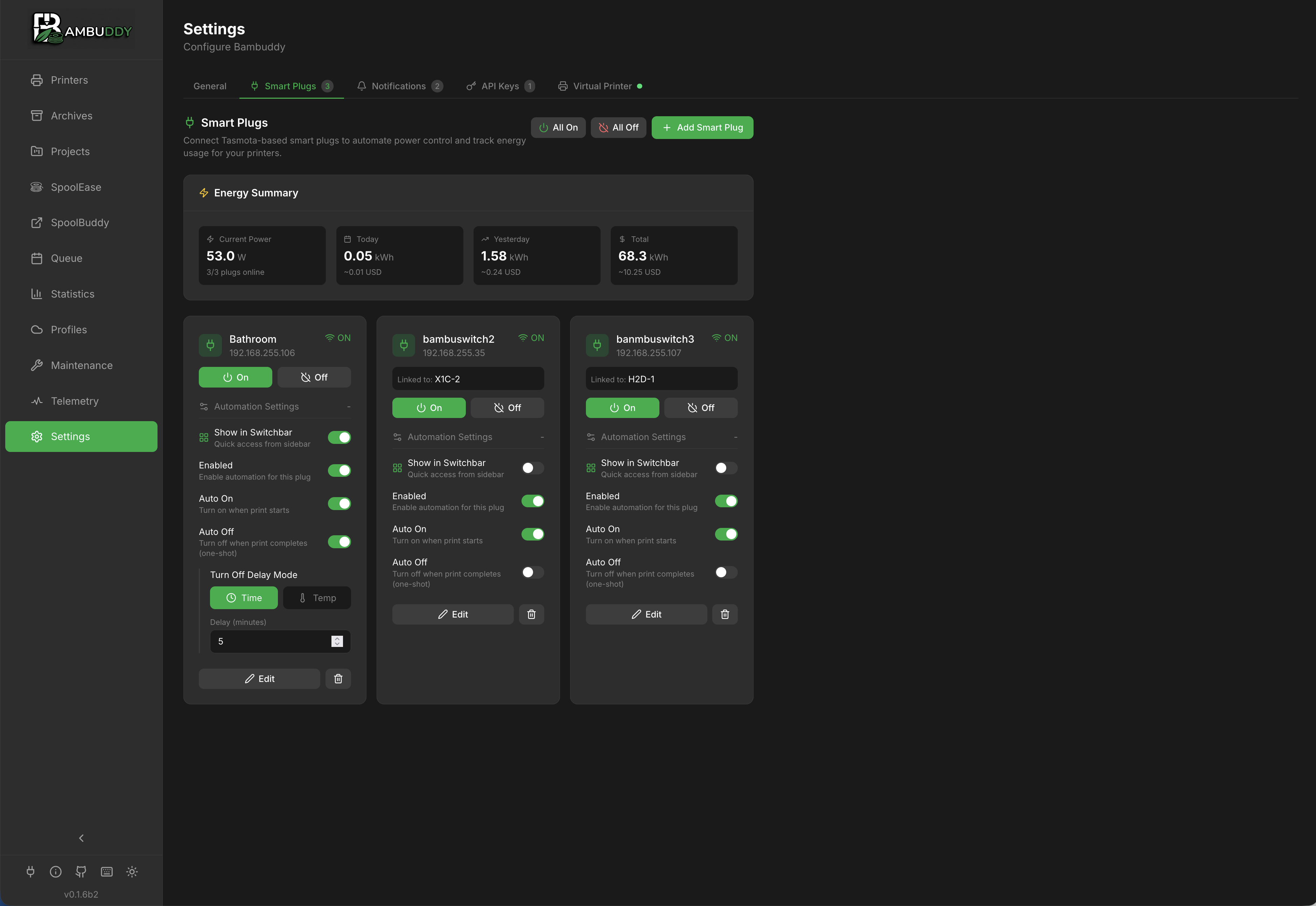The height and width of the screenshot is (906, 1316).
Task: Click keyboard shortcuts icon in sidebar footer
Action: (107, 871)
